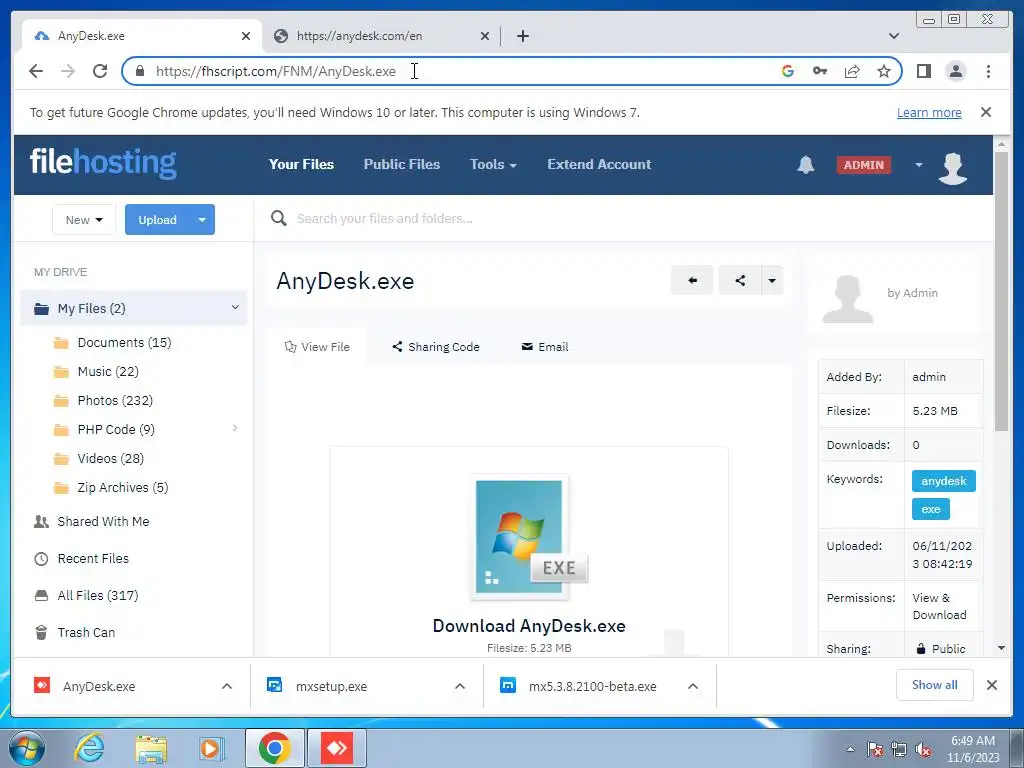Open the Tools dropdown menu

(493, 165)
